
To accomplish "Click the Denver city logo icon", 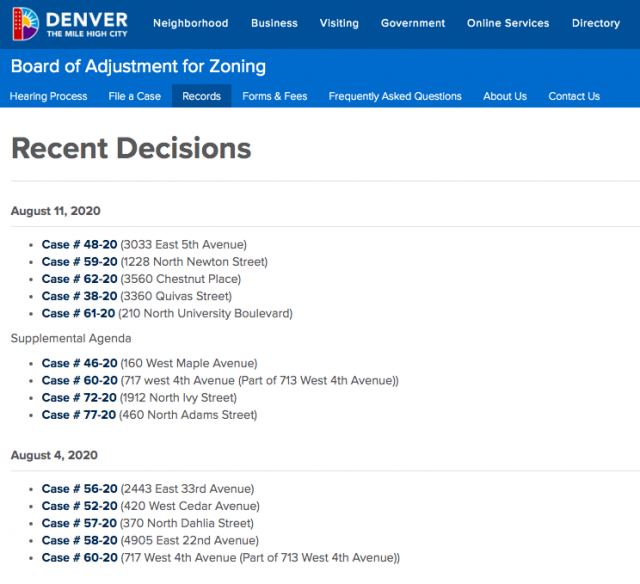I will (26, 24).
